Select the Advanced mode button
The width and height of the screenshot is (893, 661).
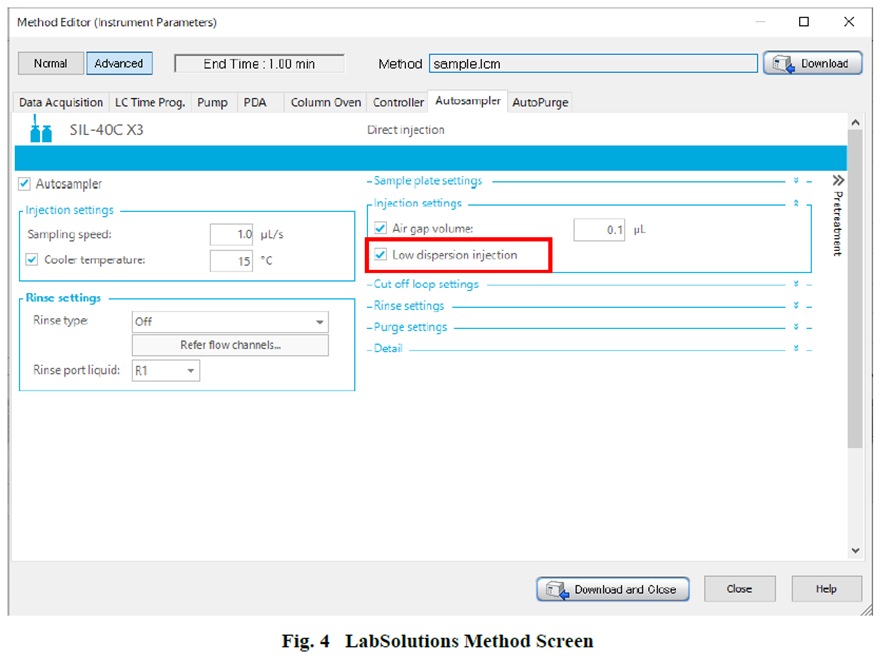coord(119,63)
